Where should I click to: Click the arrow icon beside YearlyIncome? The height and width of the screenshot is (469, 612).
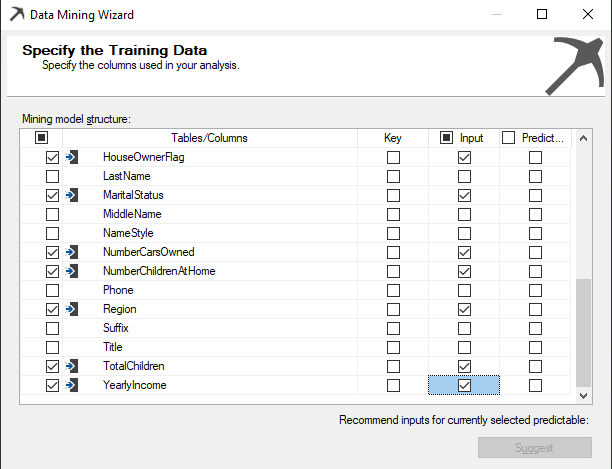coord(72,385)
